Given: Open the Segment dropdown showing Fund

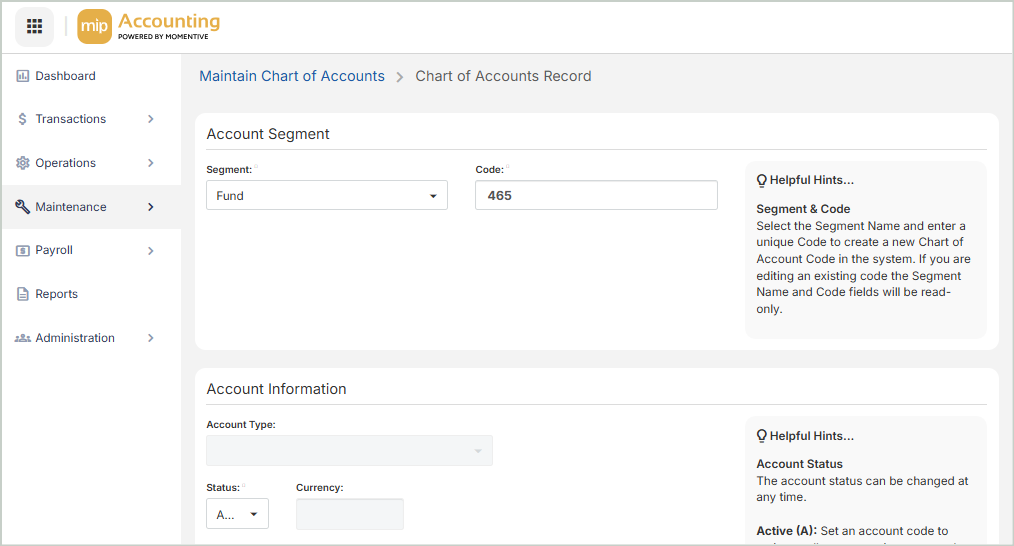Looking at the screenshot, I should point(326,196).
